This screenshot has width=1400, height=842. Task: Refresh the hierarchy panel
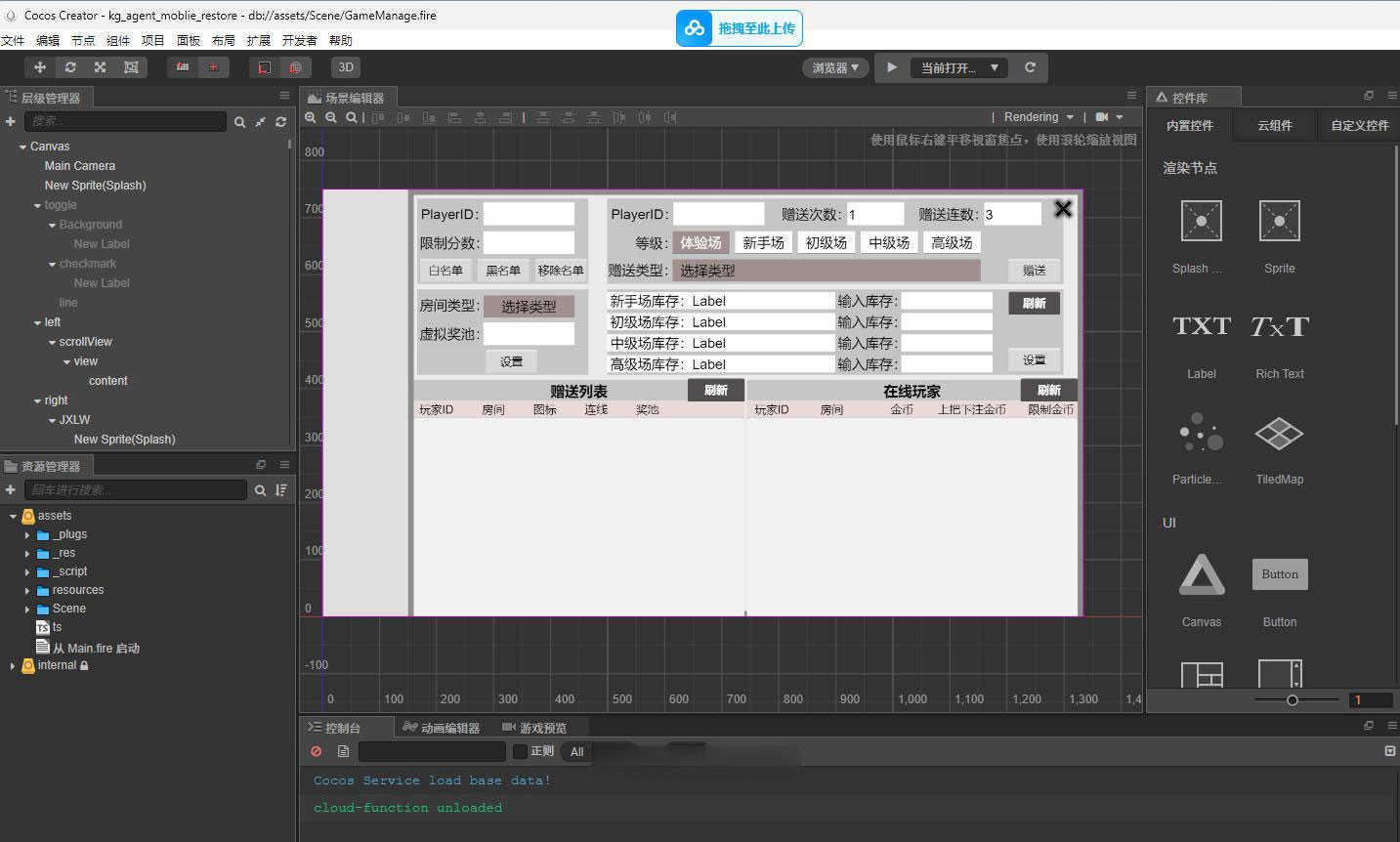click(280, 122)
